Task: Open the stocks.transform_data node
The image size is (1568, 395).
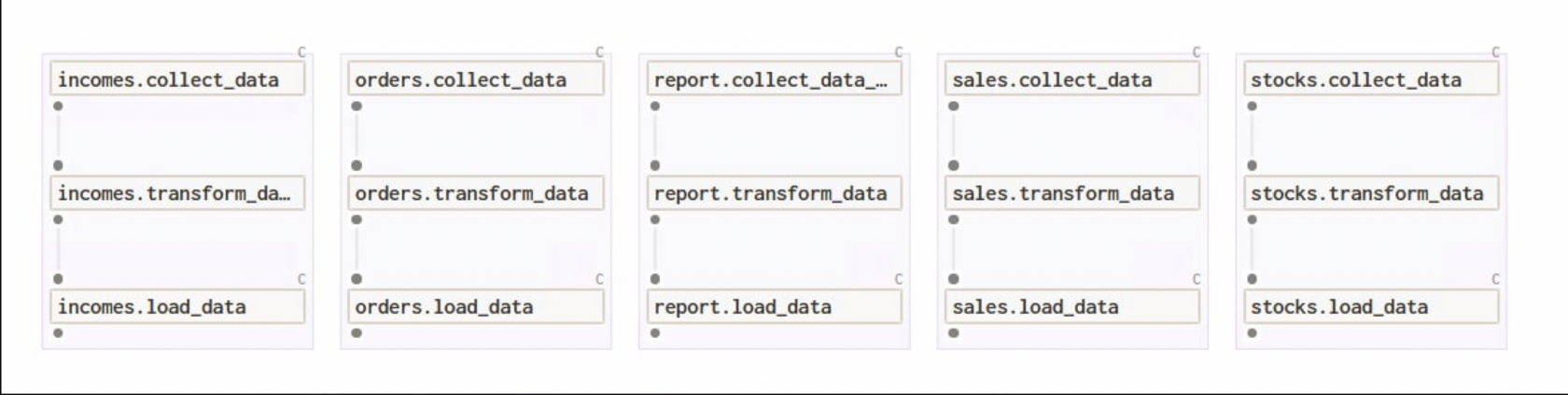Action: pos(1371,193)
